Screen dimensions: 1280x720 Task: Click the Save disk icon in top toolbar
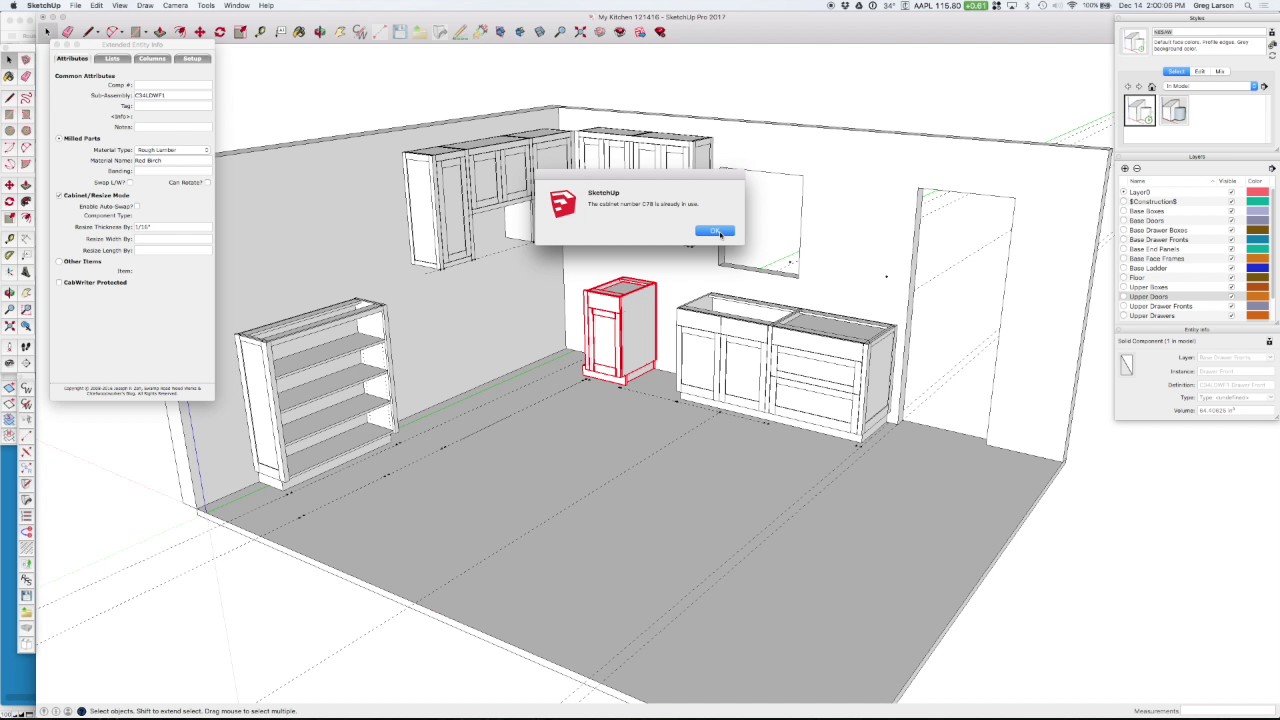400,32
